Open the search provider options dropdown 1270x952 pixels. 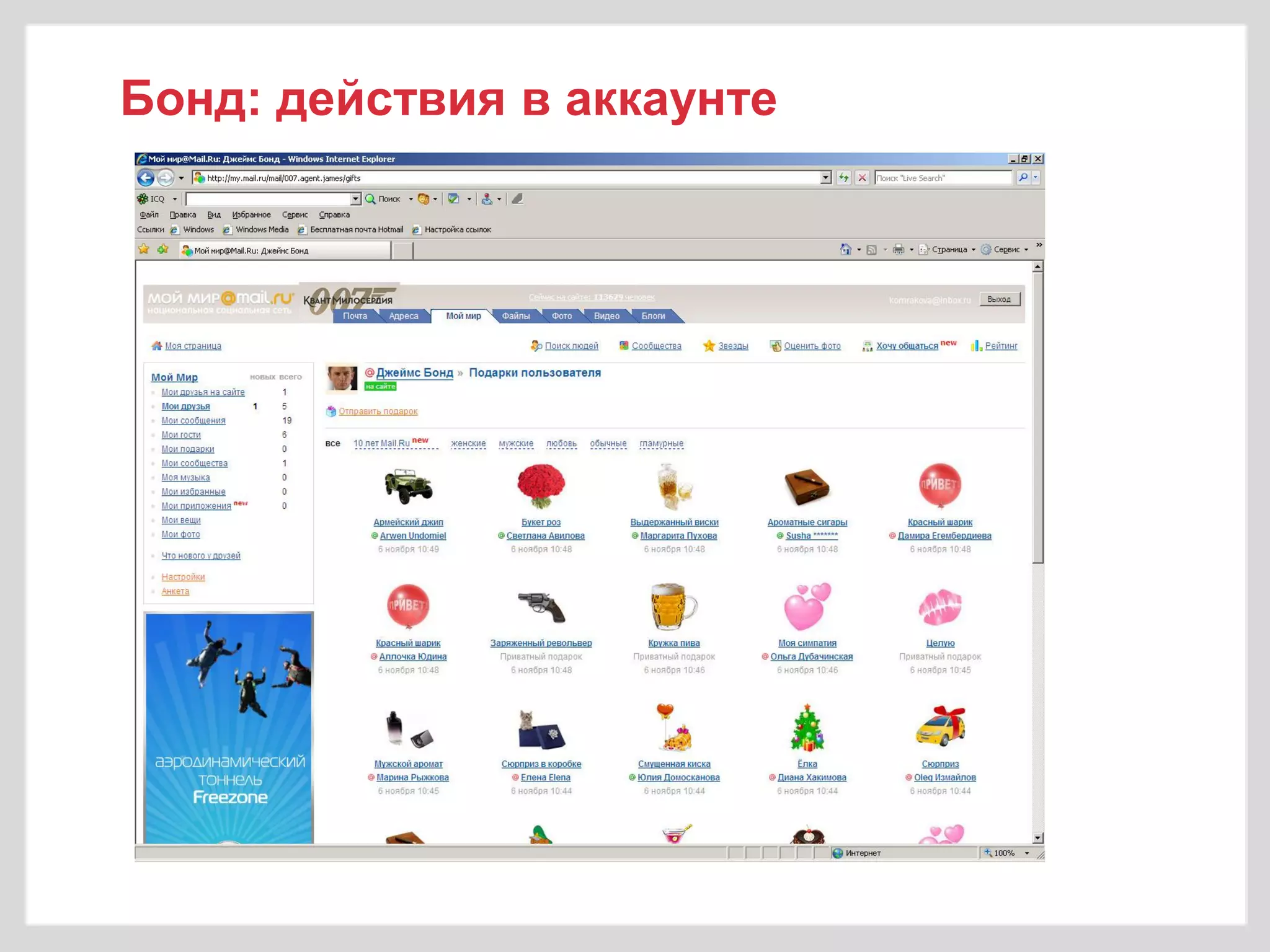point(1036,178)
